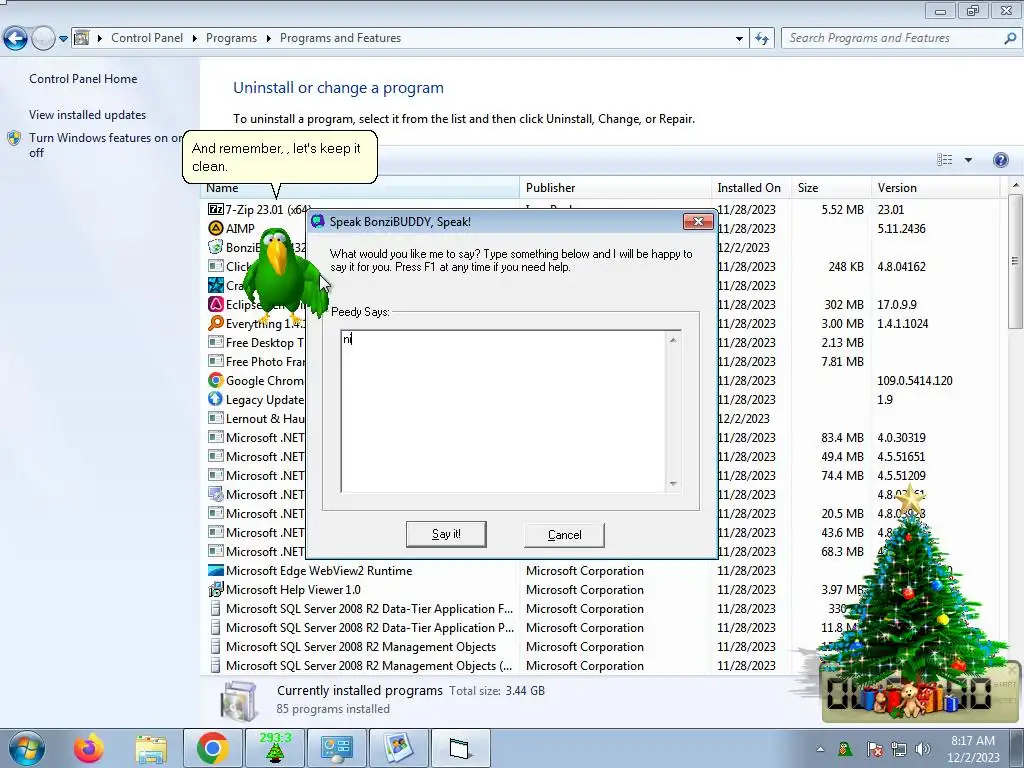This screenshot has width=1024, height=768.
Task: Open the view options dropdown arrow
Action: [968, 160]
